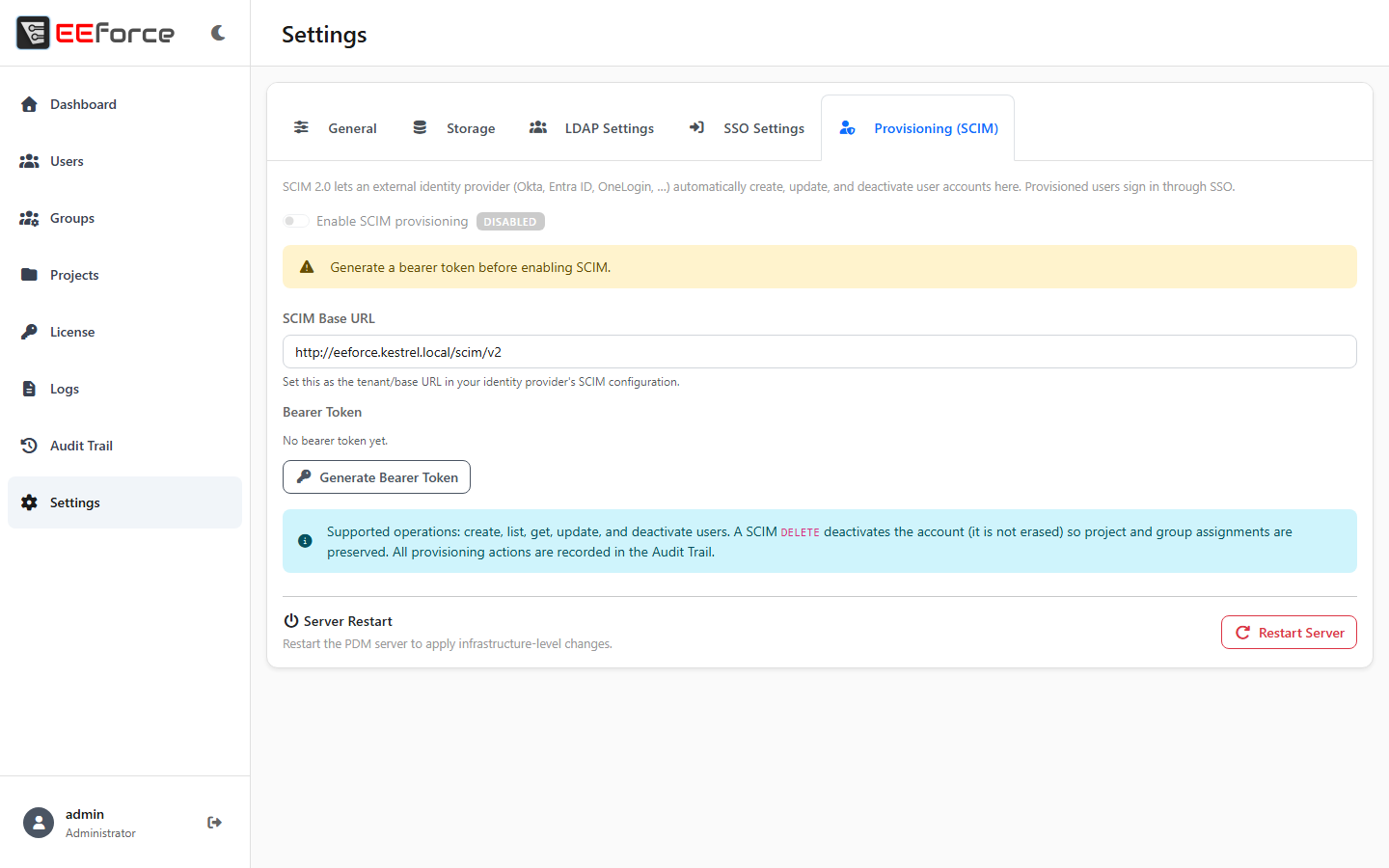Click the key icon in Generate button
Viewport: 1389px width, 868px height.
pyautogui.click(x=304, y=476)
